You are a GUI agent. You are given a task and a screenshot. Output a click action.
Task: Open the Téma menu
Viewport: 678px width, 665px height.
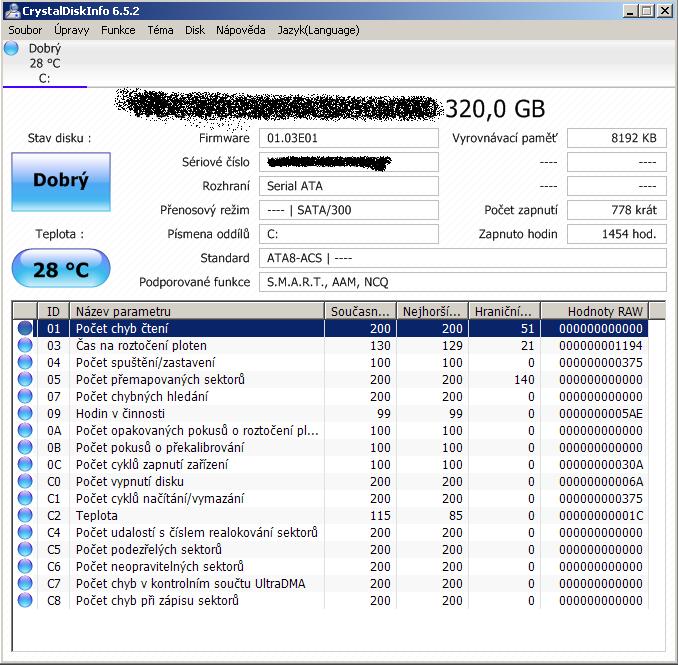(160, 30)
